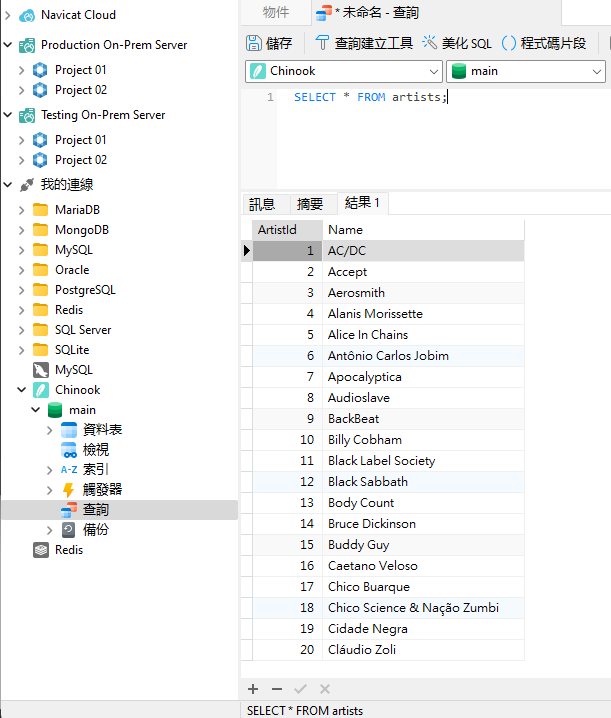Click the 美化 SQL beautify icon

pos(430,43)
